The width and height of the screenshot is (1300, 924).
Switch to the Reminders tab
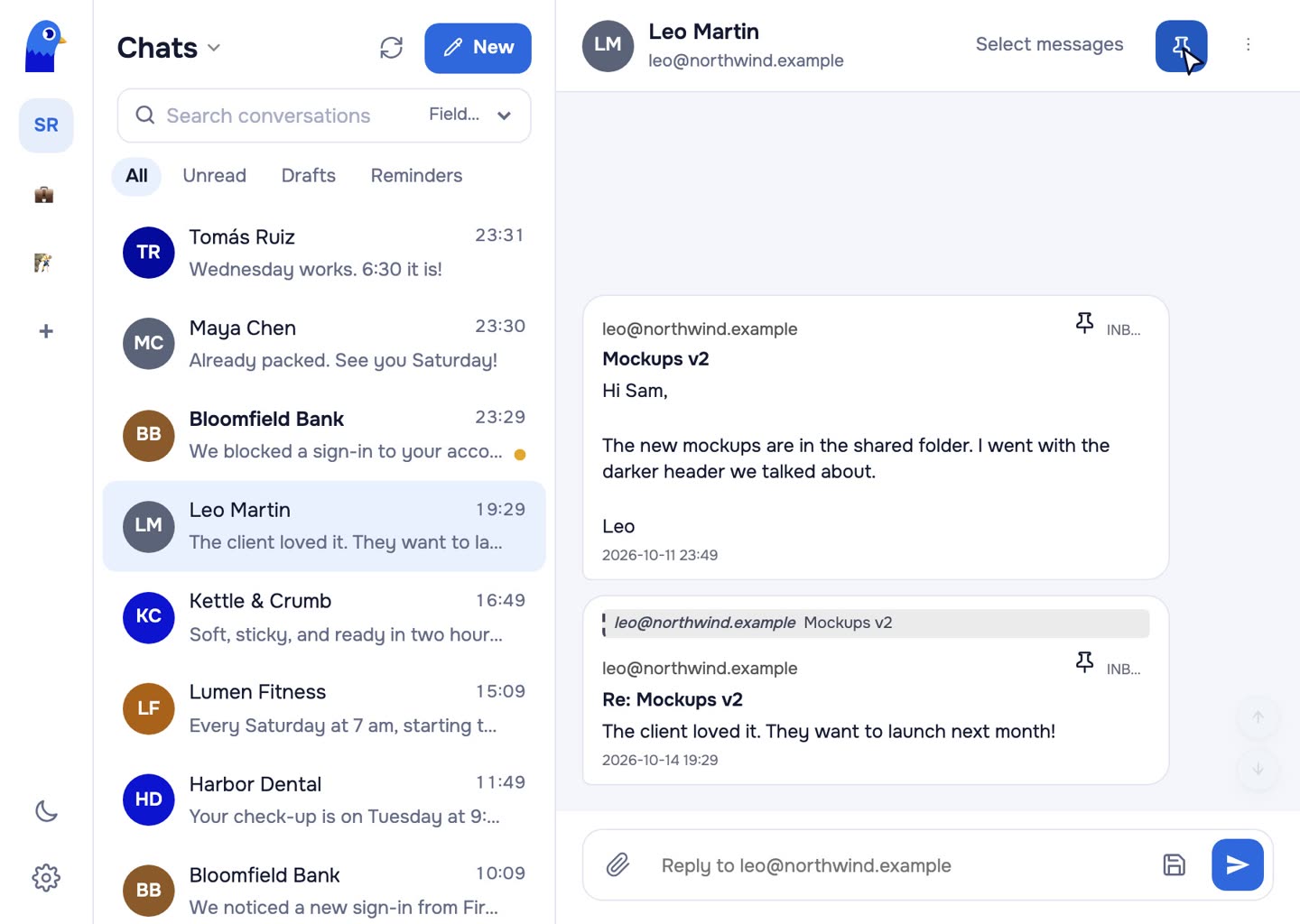point(416,176)
